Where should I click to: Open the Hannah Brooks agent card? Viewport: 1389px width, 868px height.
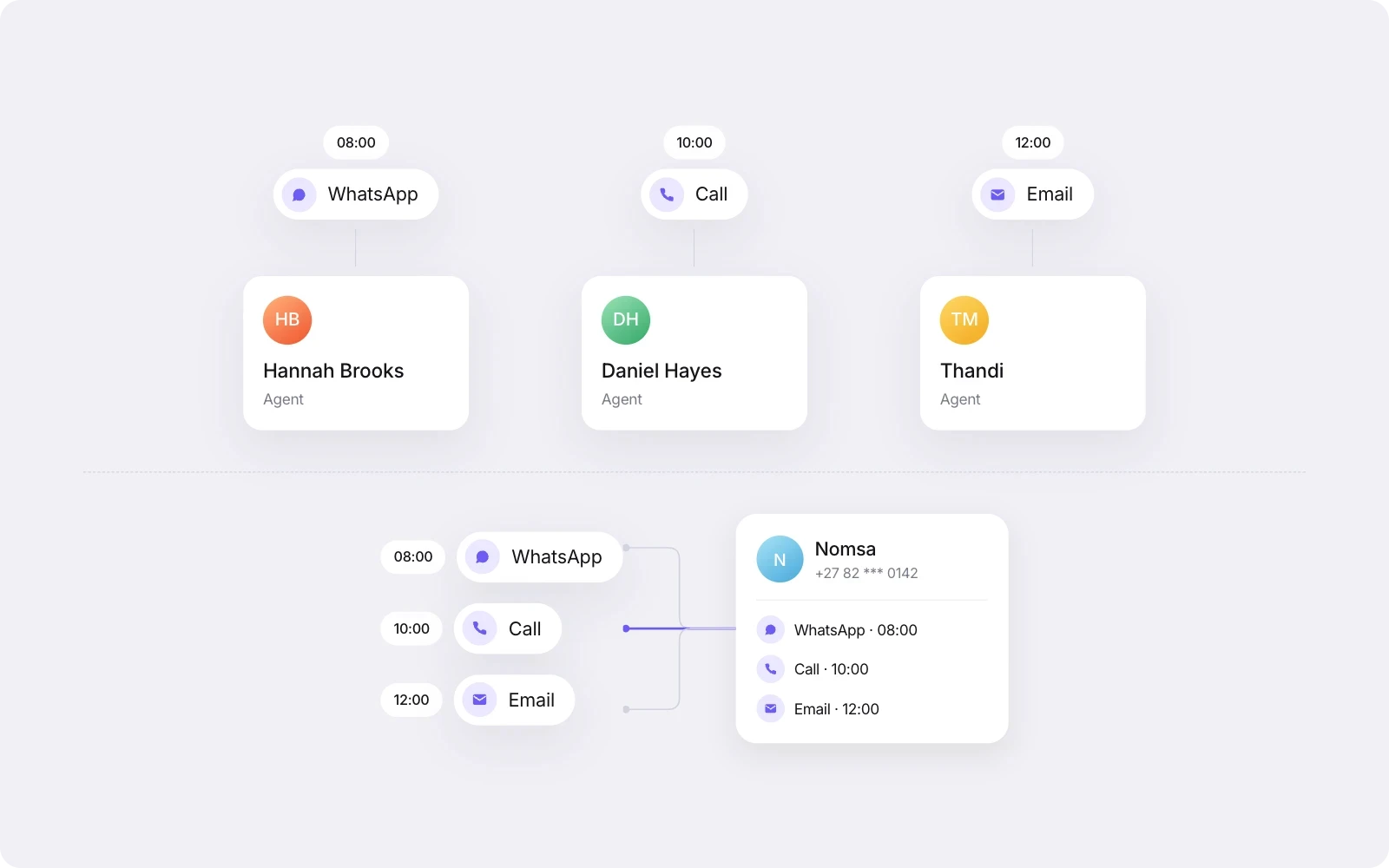pos(356,353)
